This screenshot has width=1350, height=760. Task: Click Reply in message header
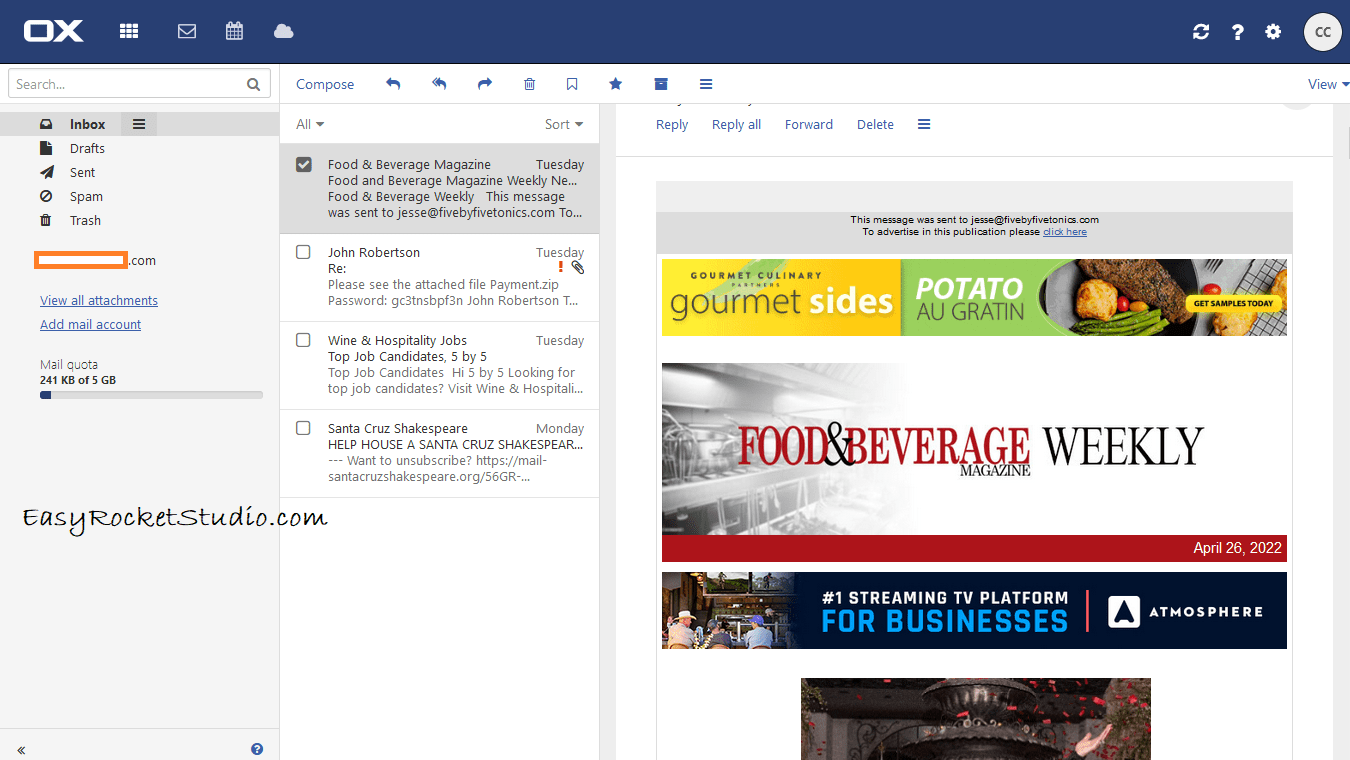click(672, 124)
